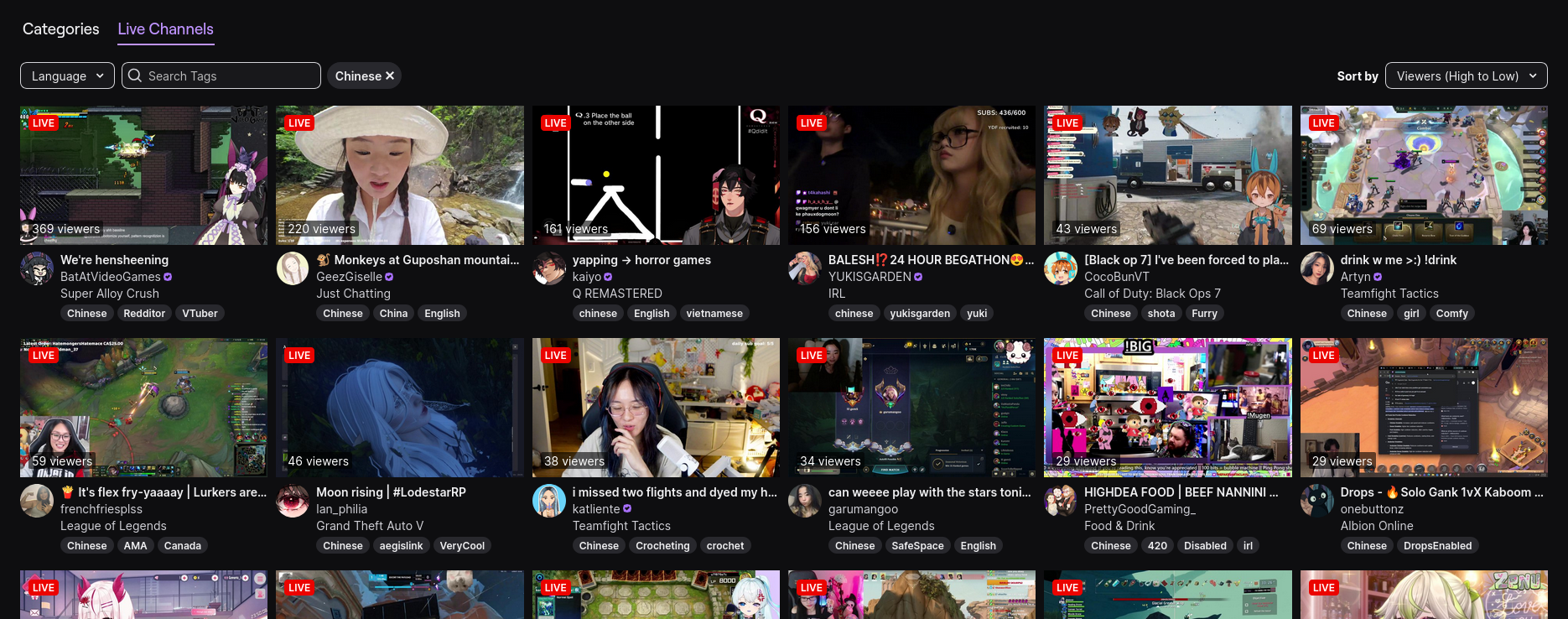Click the Redditor tag

144,313
